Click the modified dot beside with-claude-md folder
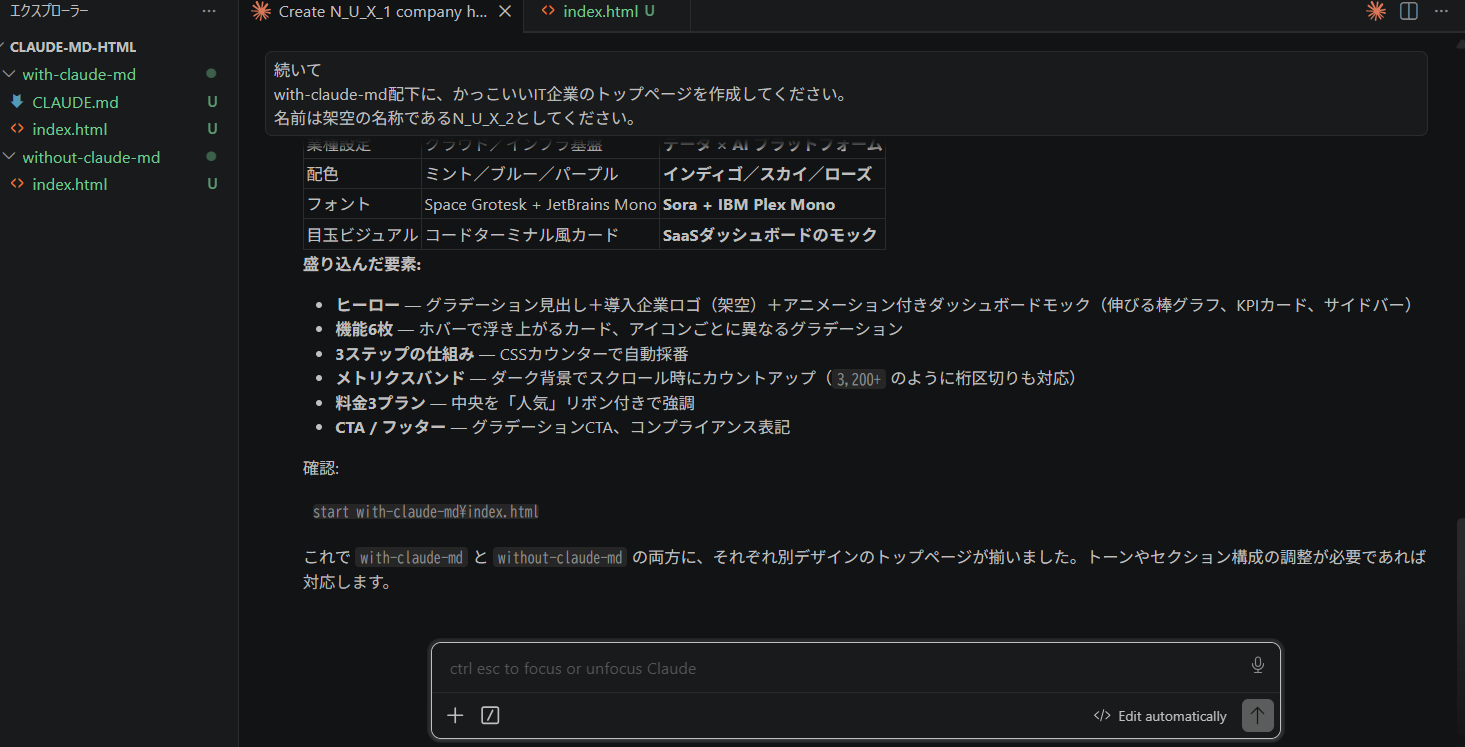This screenshot has height=747, width=1465. 211,74
